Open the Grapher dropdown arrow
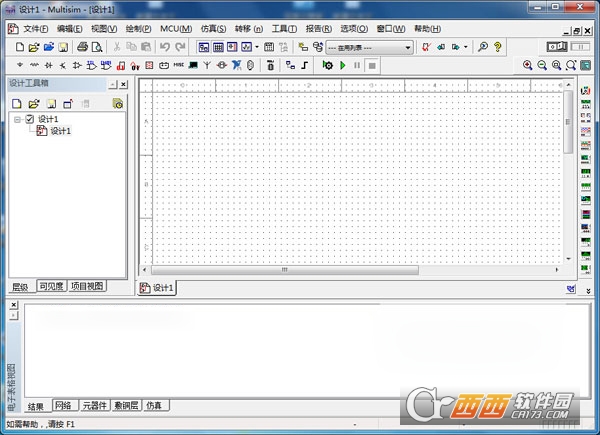This screenshot has height=435, width=600. 257,47
